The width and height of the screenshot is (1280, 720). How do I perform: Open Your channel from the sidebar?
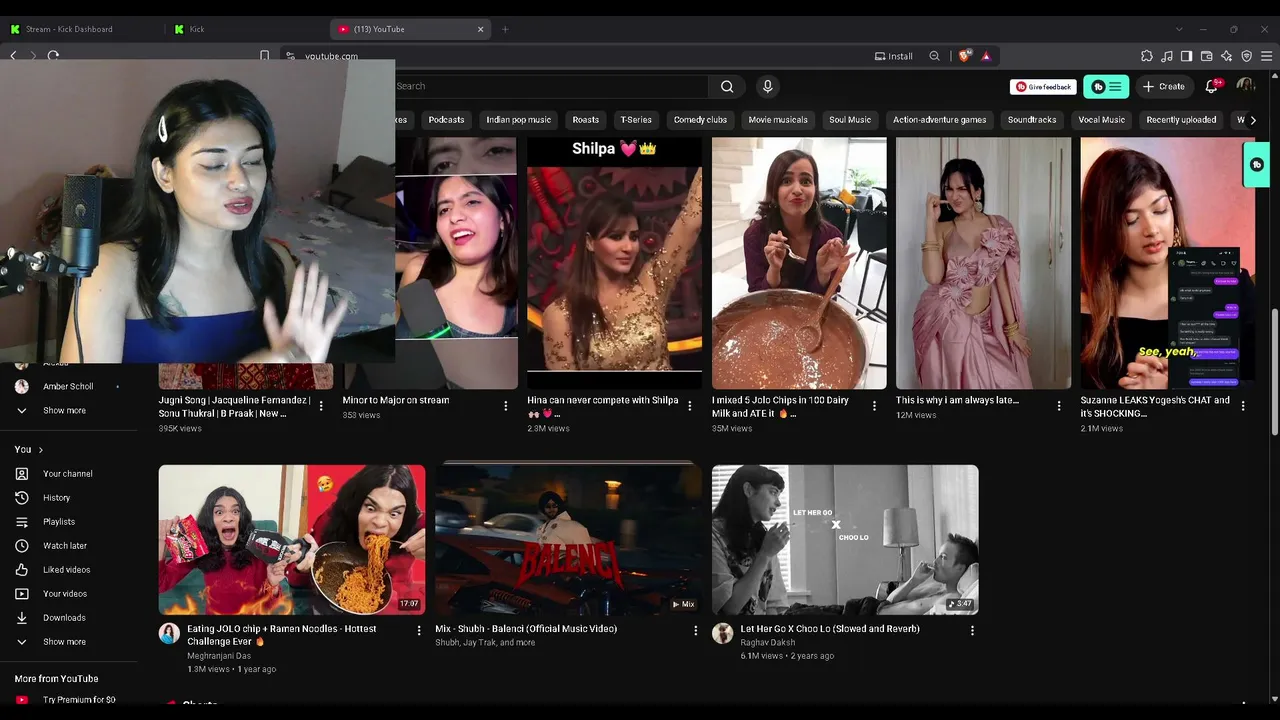68,474
